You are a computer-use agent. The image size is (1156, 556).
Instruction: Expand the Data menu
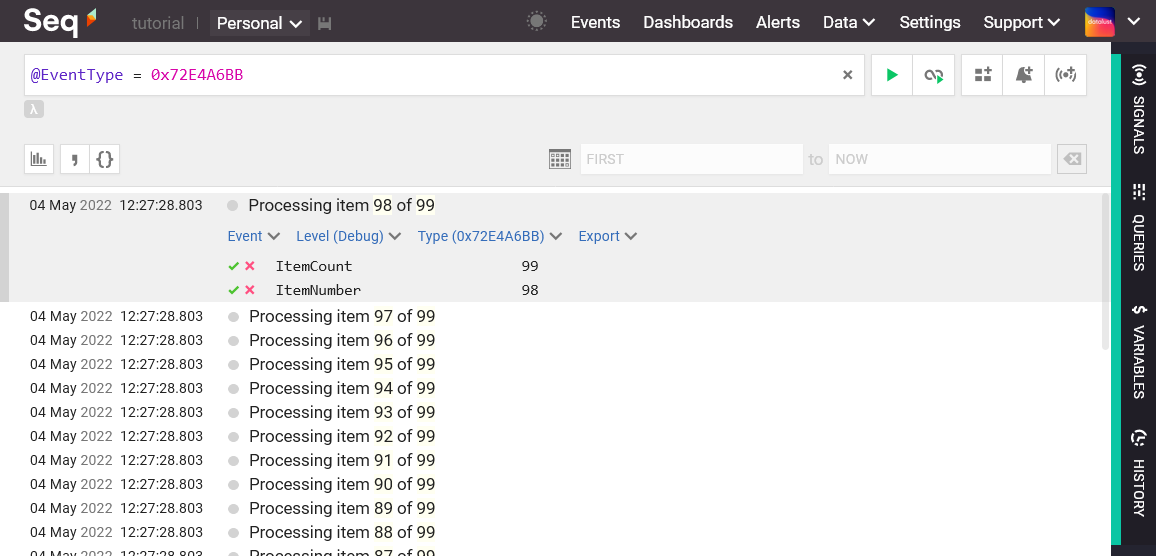coord(849,22)
